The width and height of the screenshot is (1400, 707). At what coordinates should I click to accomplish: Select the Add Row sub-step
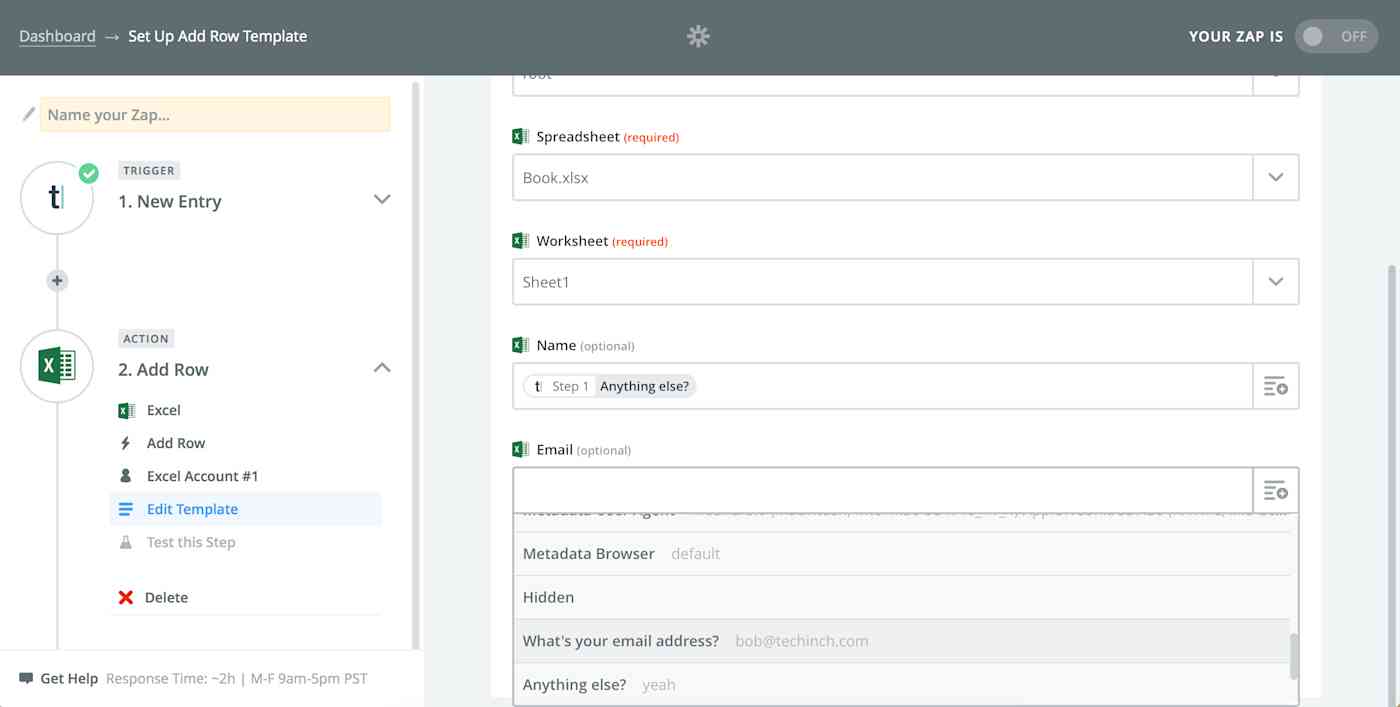coord(176,443)
